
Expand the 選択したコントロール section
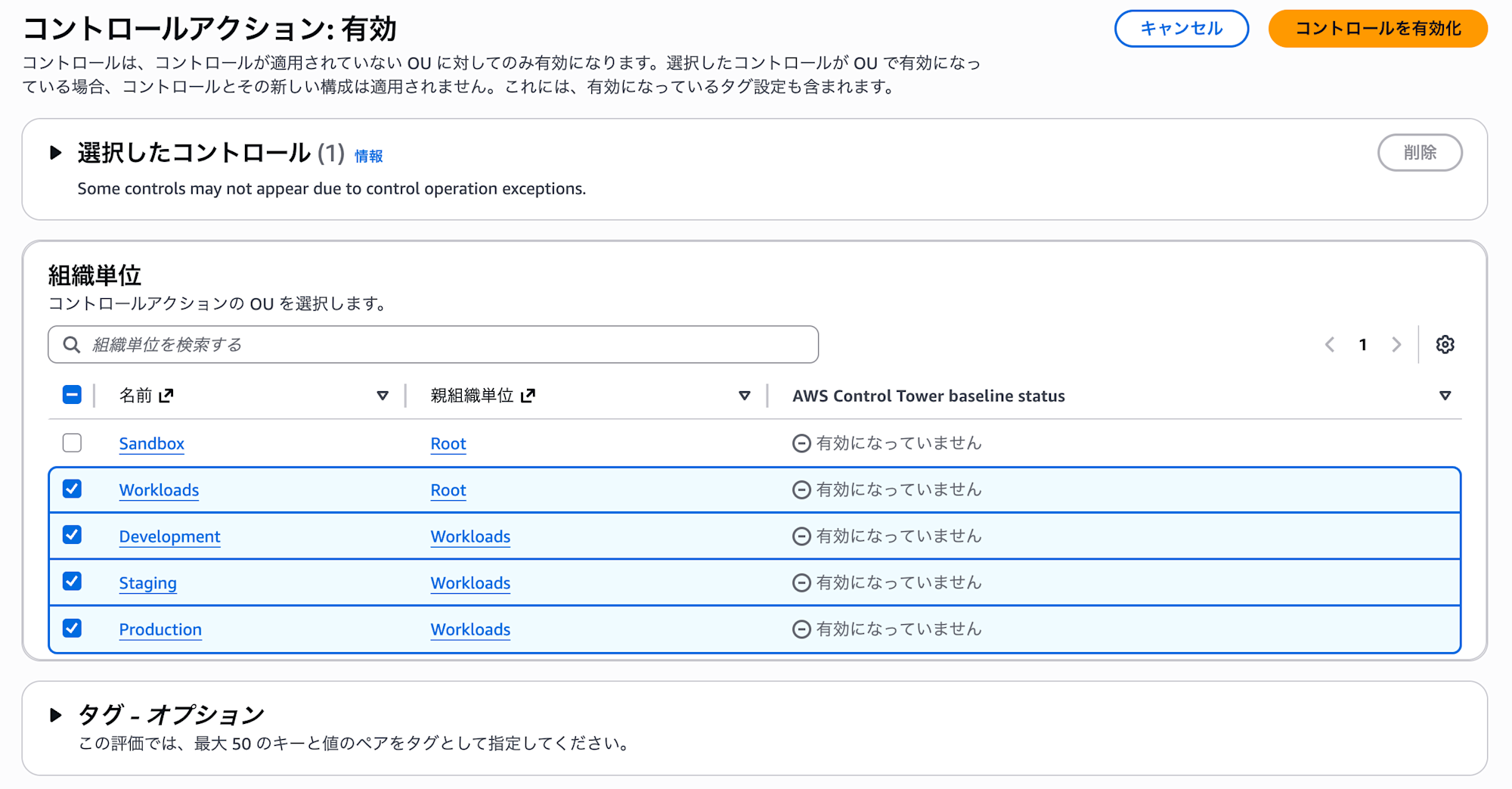pyautogui.click(x=55, y=151)
